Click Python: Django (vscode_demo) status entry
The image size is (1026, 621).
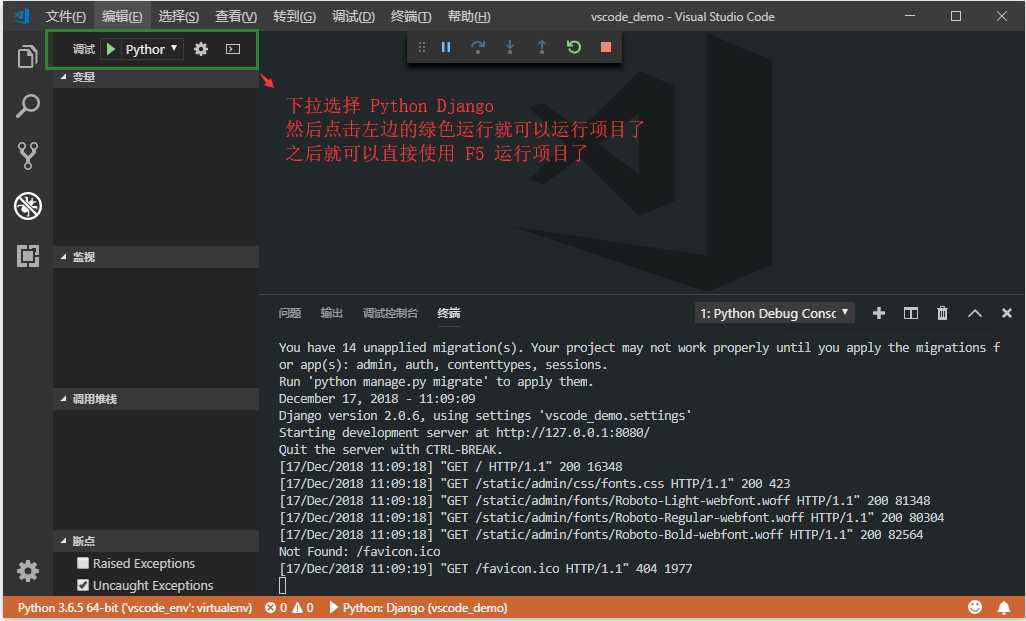coord(418,608)
